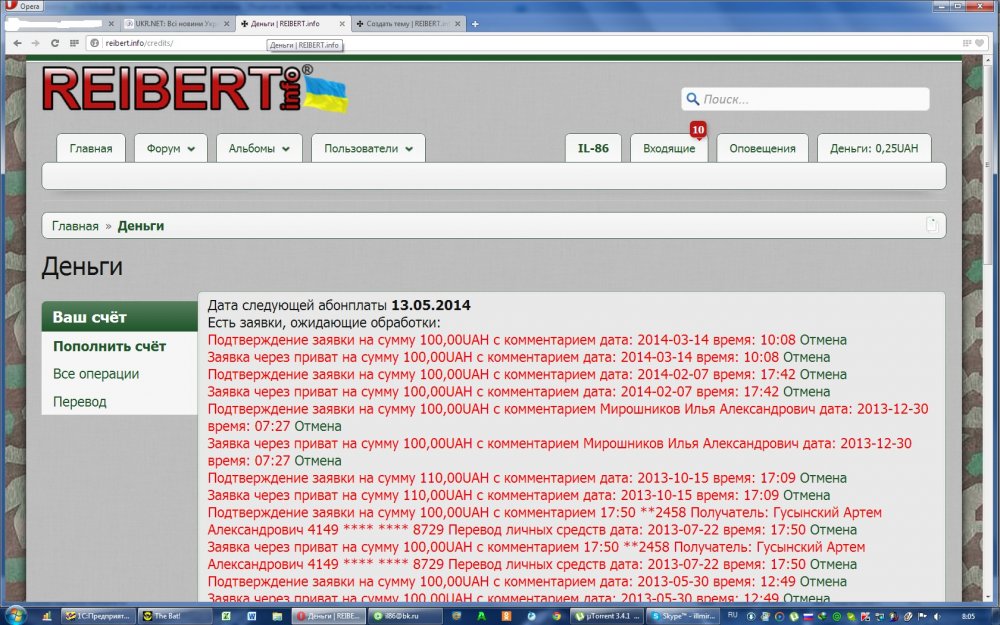Open Opera Speed Dial grid icon
1000x625 pixels.
click(x=74, y=43)
